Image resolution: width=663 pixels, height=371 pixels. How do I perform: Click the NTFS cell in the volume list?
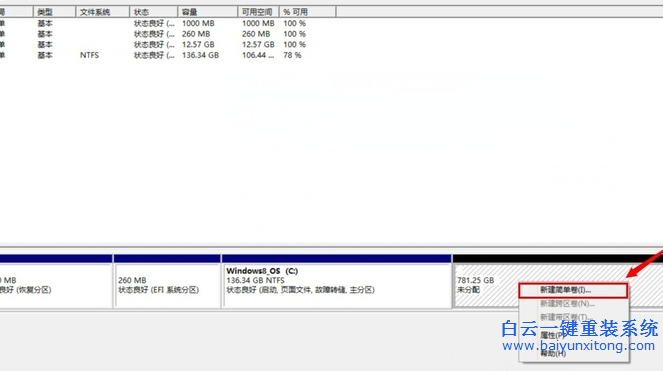89,55
